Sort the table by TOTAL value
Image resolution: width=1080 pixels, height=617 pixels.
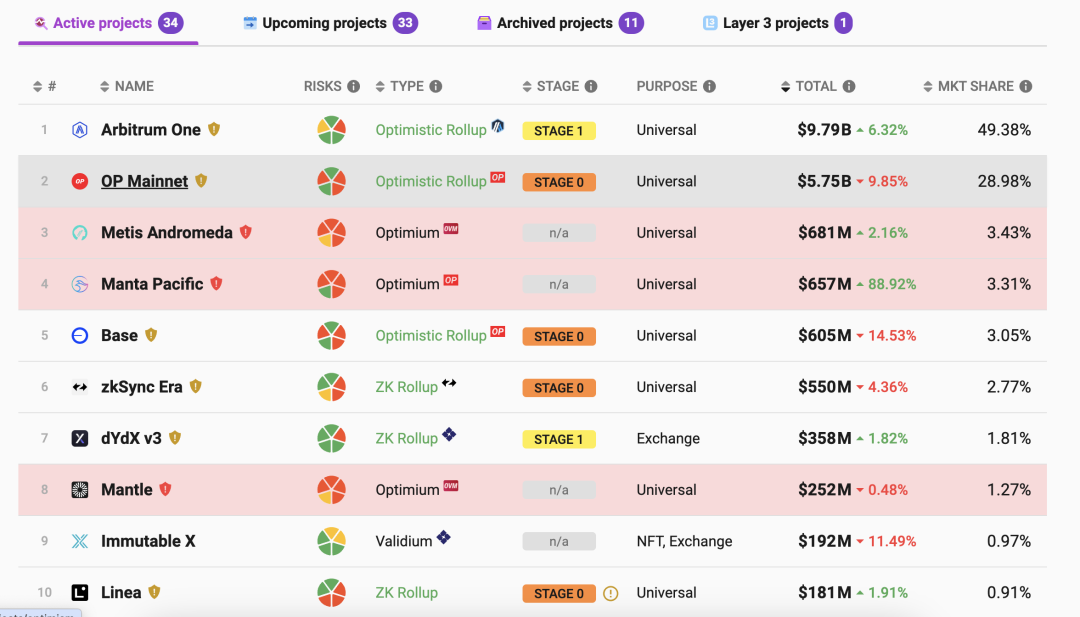[x=815, y=87]
